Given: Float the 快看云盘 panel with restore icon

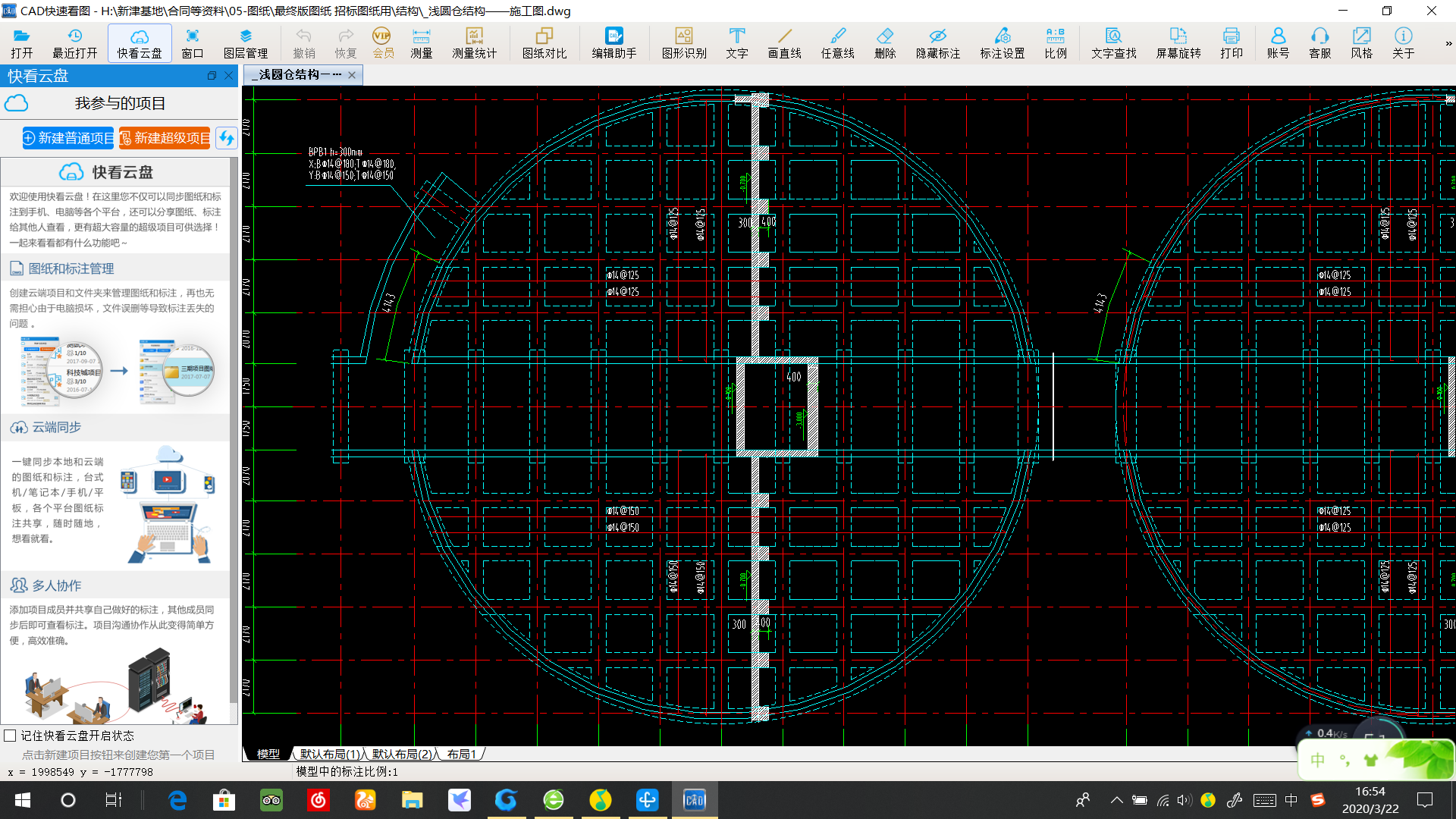Looking at the screenshot, I should click(212, 76).
